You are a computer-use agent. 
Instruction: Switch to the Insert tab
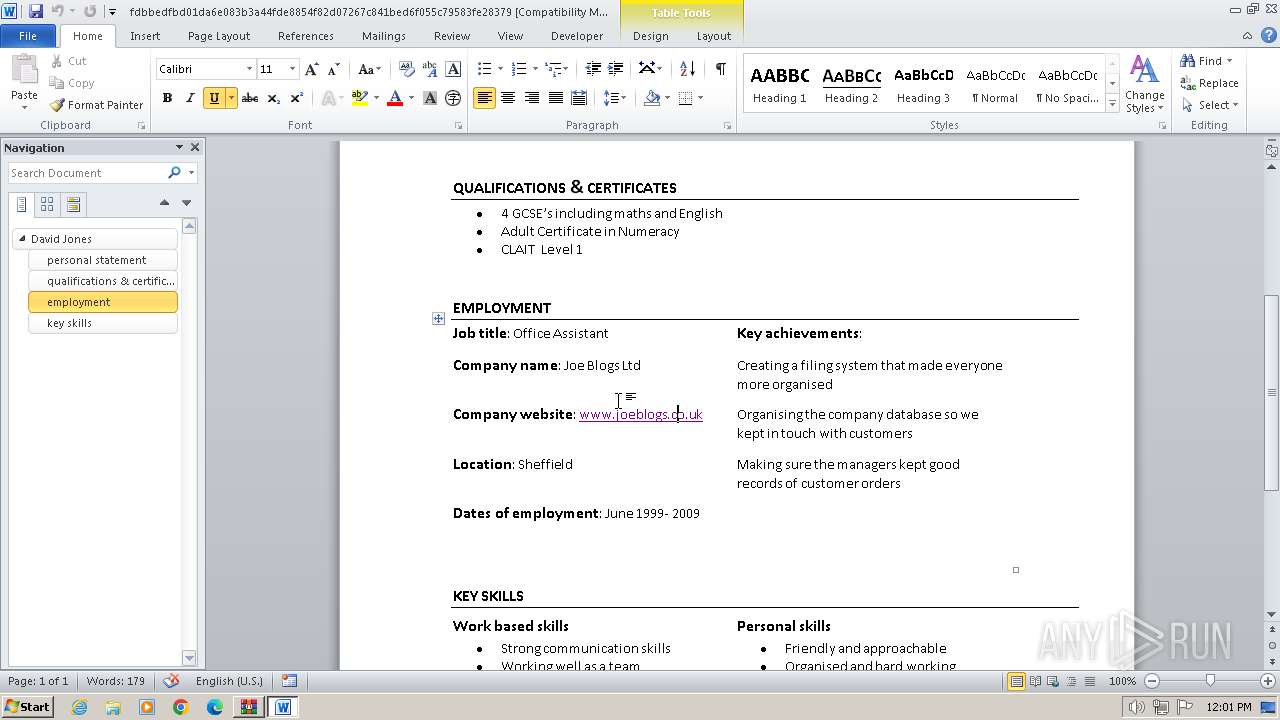pos(145,36)
